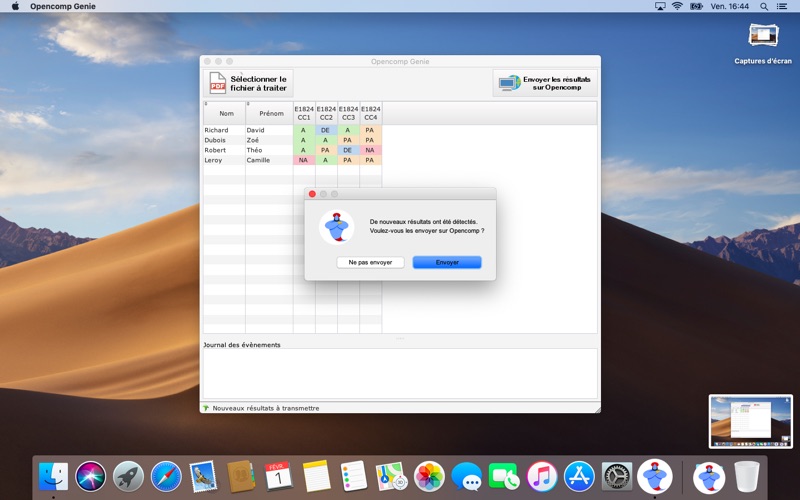Open Safari from the Dock

point(166,477)
